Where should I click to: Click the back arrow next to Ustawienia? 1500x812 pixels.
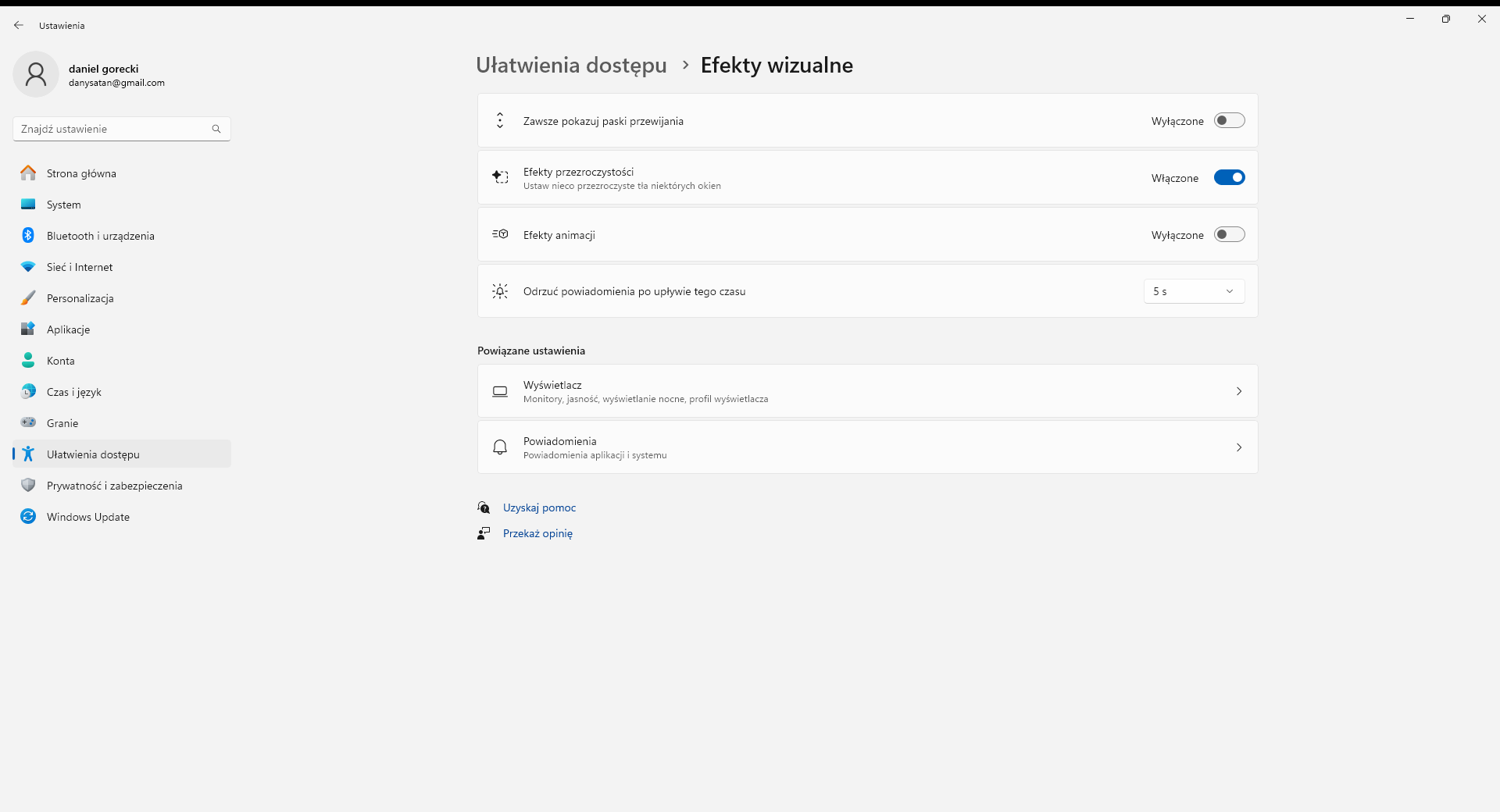pyautogui.click(x=19, y=25)
